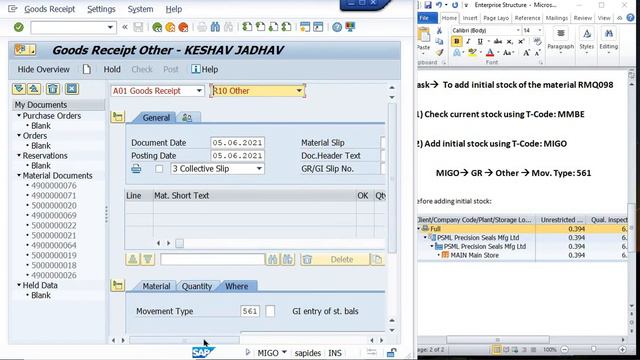Image resolution: width=640 pixels, height=360 pixels.
Task: Open the Settings menu in SAP
Action: pyautogui.click(x=101, y=9)
